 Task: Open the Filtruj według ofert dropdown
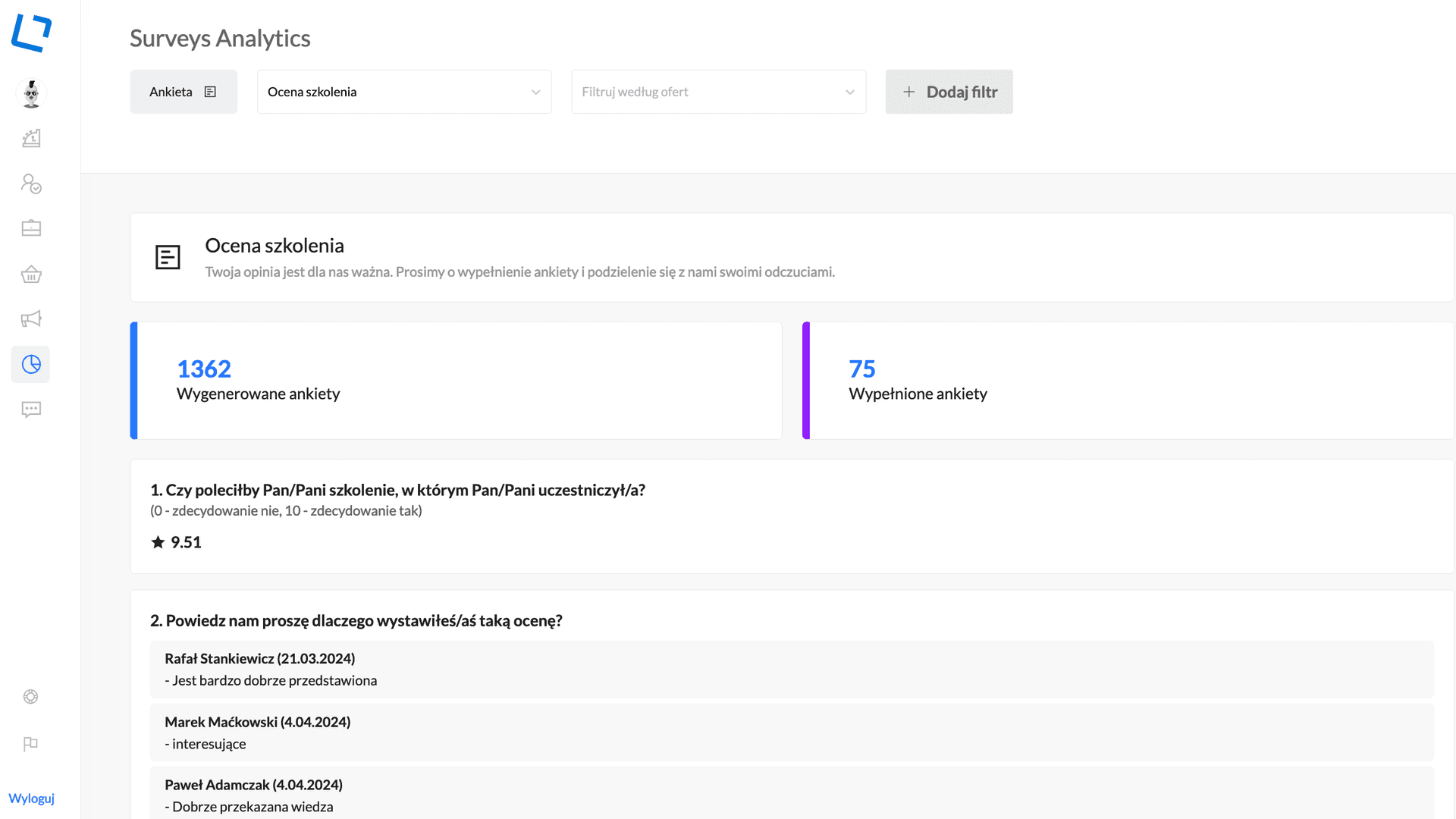click(718, 92)
